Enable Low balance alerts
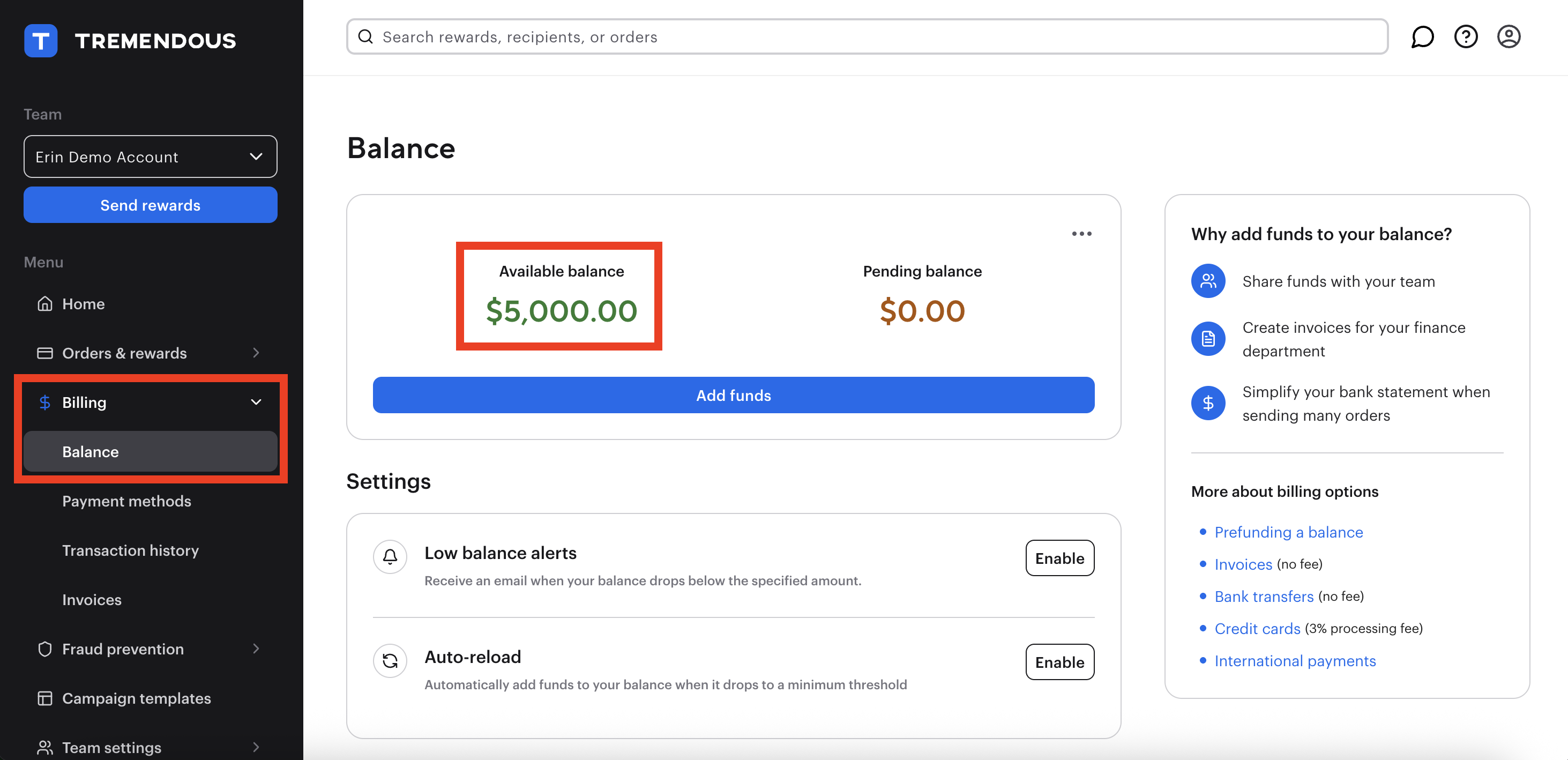 1059,558
